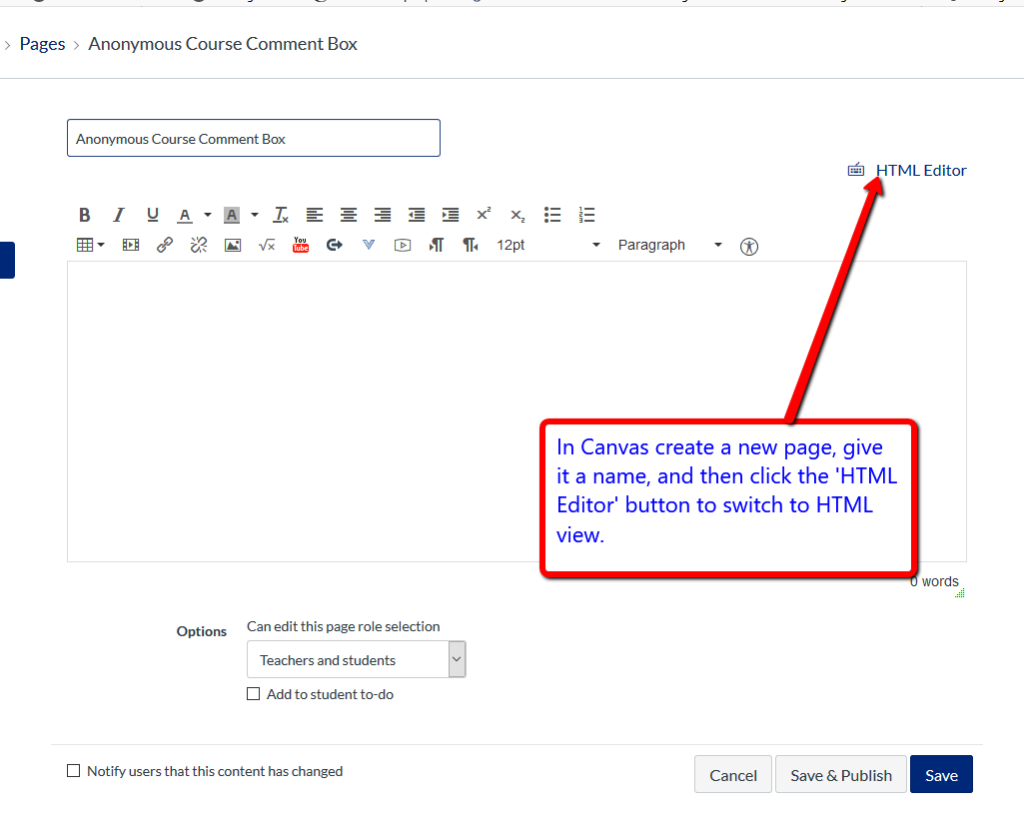Viewport: 1024px width, 825px height.
Task: Click the Pages breadcrumb link
Action: pos(42,43)
